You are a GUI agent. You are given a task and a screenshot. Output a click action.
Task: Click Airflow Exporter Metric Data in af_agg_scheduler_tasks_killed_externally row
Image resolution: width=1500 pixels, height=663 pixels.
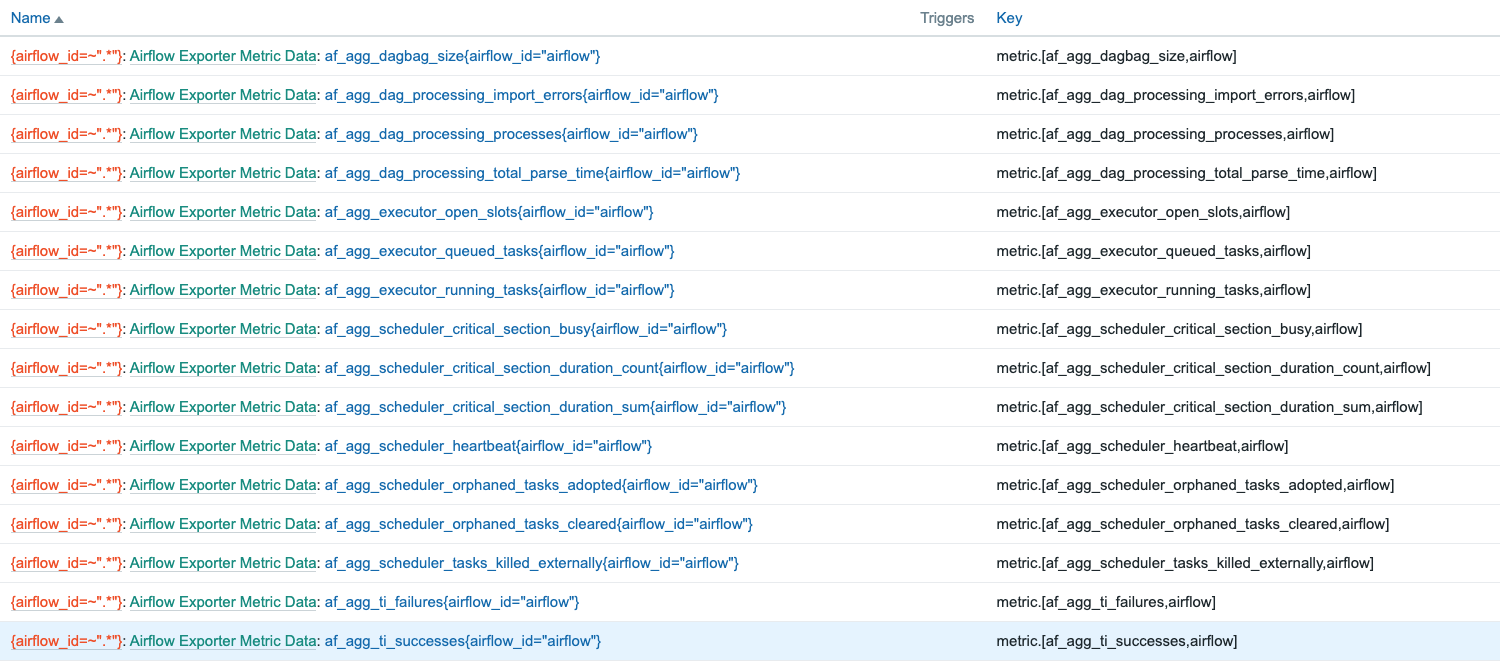[223, 563]
